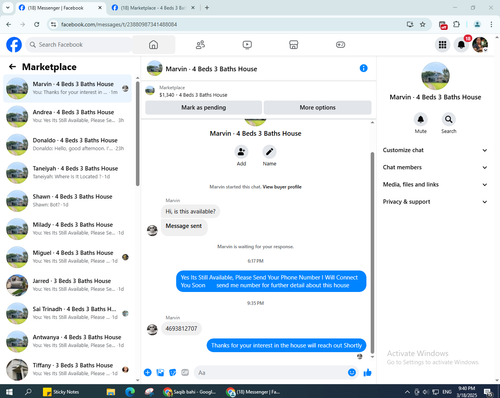Open Jarred 3 Beds conversation

pos(67,285)
